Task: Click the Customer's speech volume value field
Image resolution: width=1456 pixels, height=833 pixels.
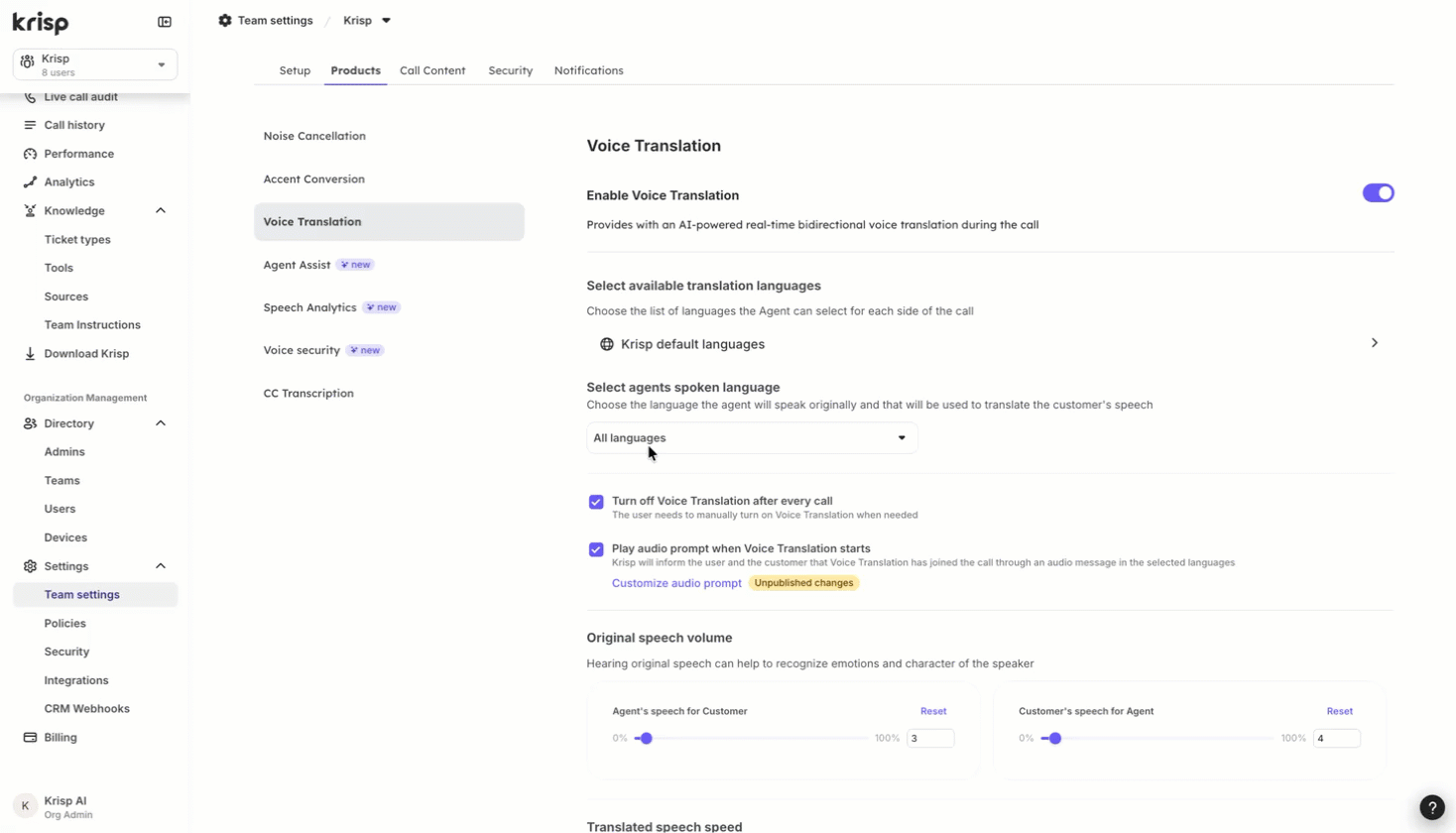Action: point(1337,739)
